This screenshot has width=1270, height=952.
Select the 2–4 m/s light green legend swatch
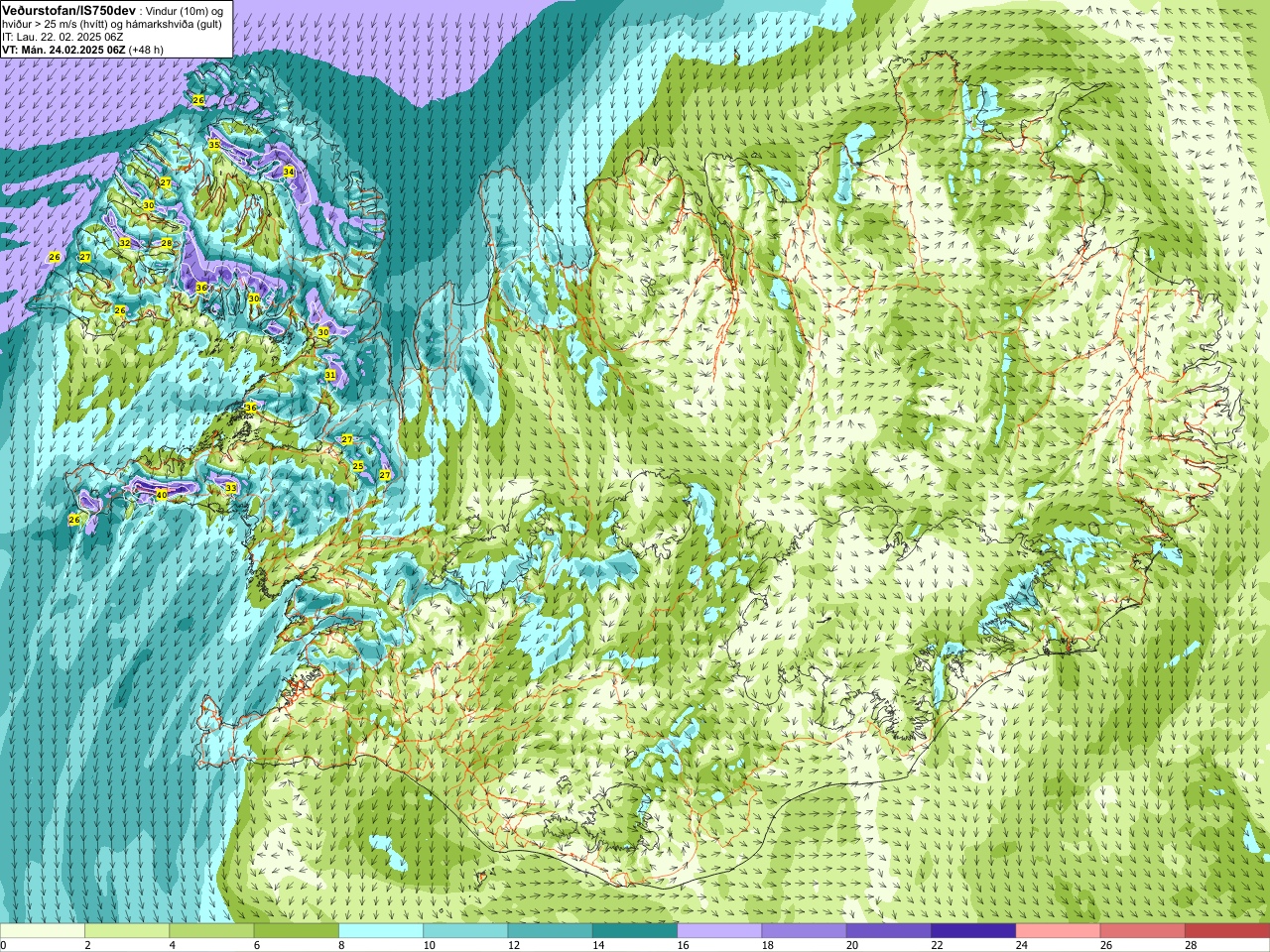pos(127,931)
